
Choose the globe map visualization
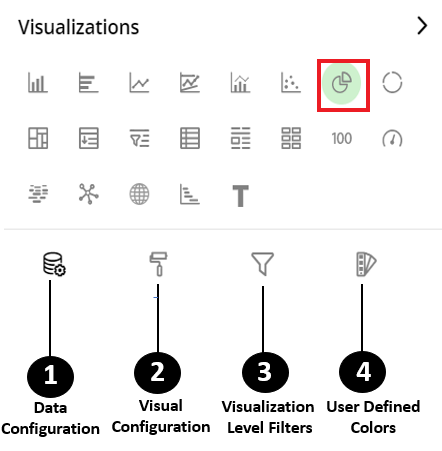coord(139,194)
